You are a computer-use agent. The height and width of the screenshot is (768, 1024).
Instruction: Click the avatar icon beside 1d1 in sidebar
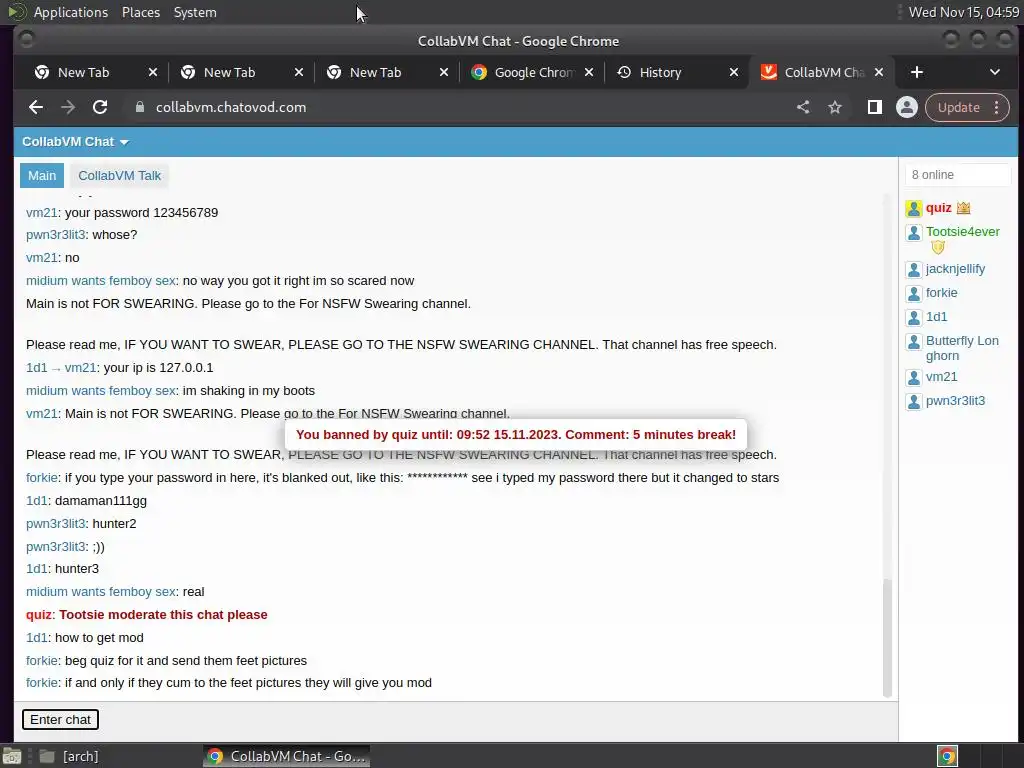click(x=914, y=318)
